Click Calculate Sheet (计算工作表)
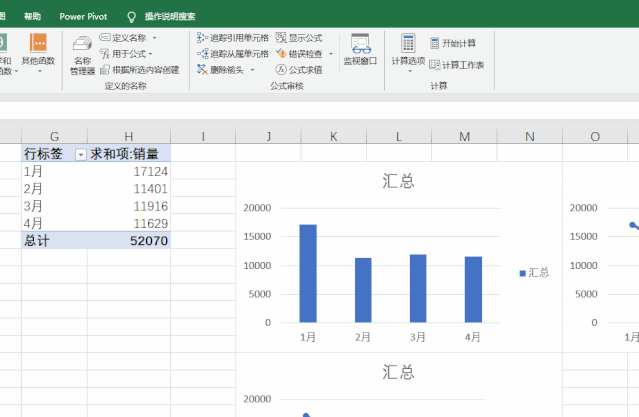This screenshot has width=639, height=417. coord(457,64)
